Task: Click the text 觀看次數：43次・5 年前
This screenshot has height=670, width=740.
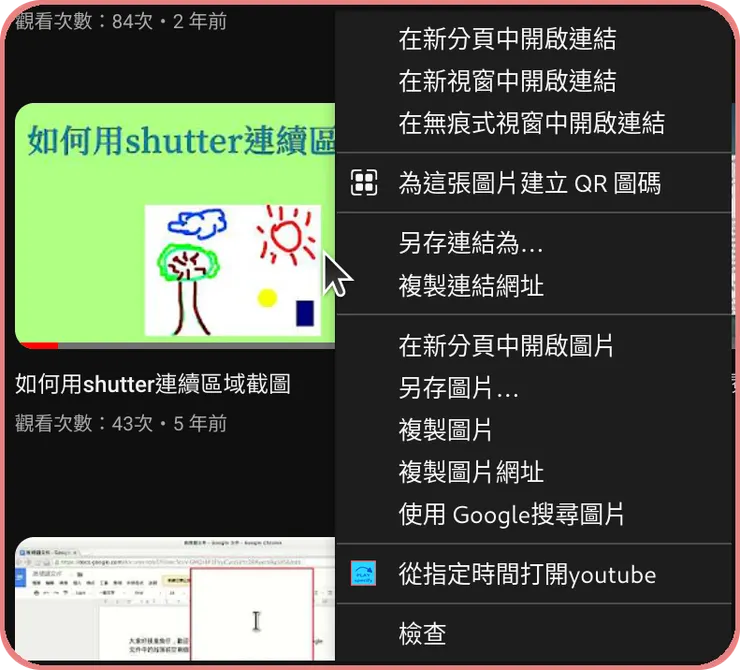Action: point(121,423)
